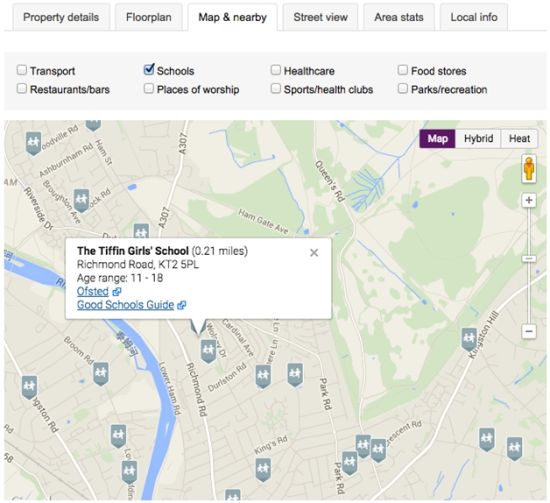Image resolution: width=550 pixels, height=503 pixels.
Task: Click the Street View pegman icon
Action: click(x=529, y=169)
